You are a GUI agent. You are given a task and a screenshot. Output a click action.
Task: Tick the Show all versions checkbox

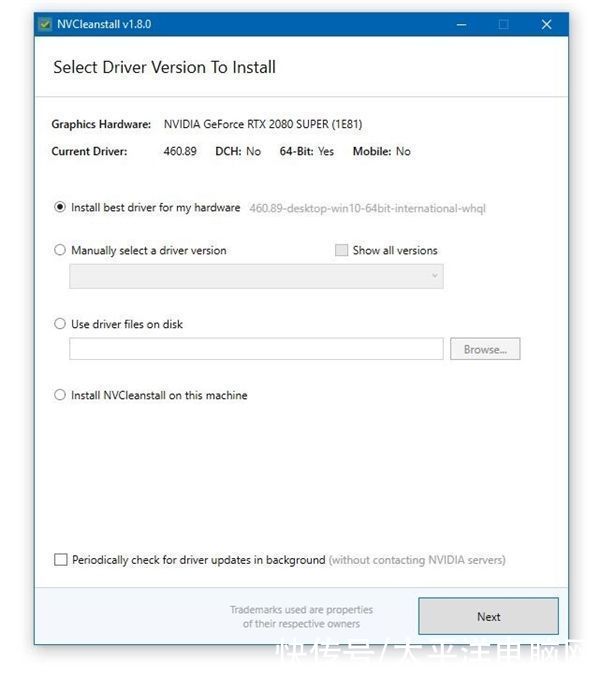click(341, 250)
